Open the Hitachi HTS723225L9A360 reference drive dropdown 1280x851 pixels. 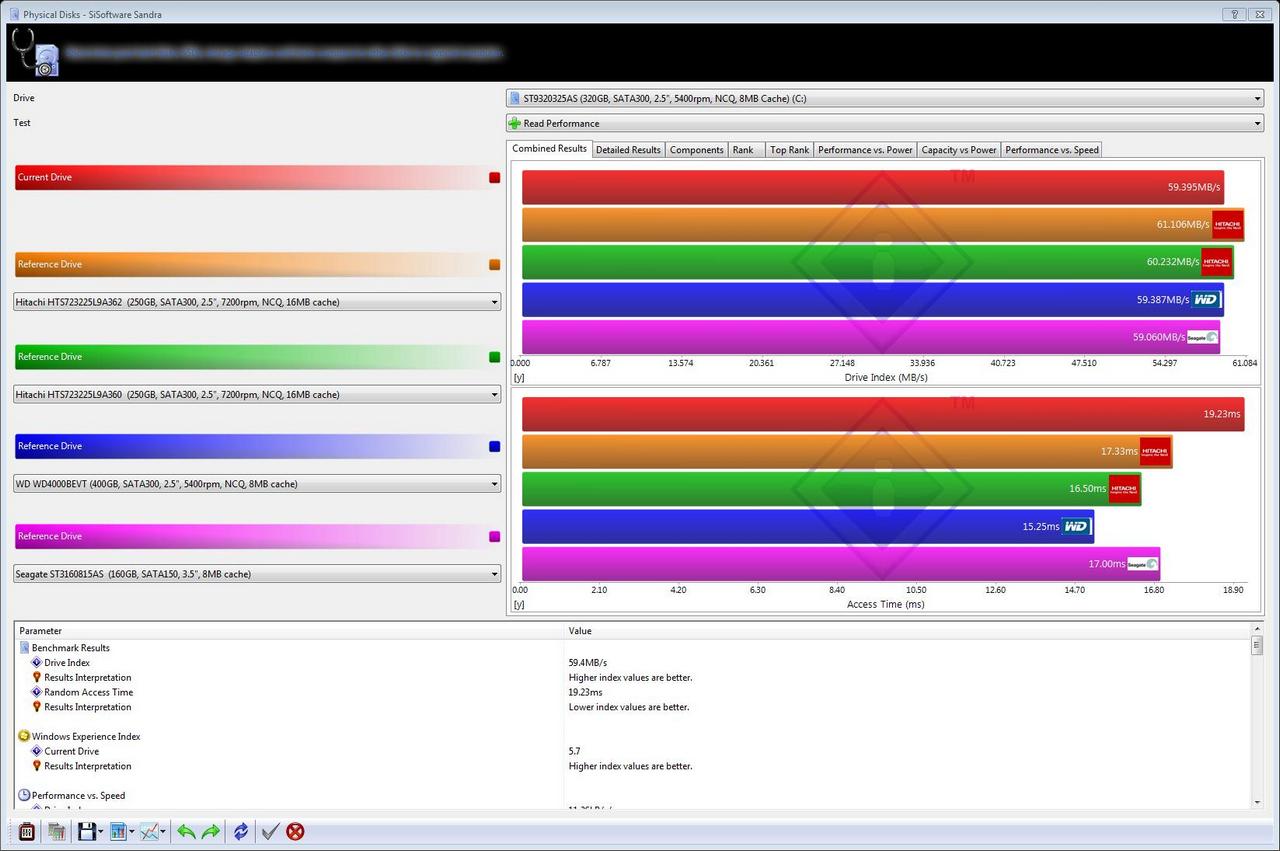click(257, 394)
